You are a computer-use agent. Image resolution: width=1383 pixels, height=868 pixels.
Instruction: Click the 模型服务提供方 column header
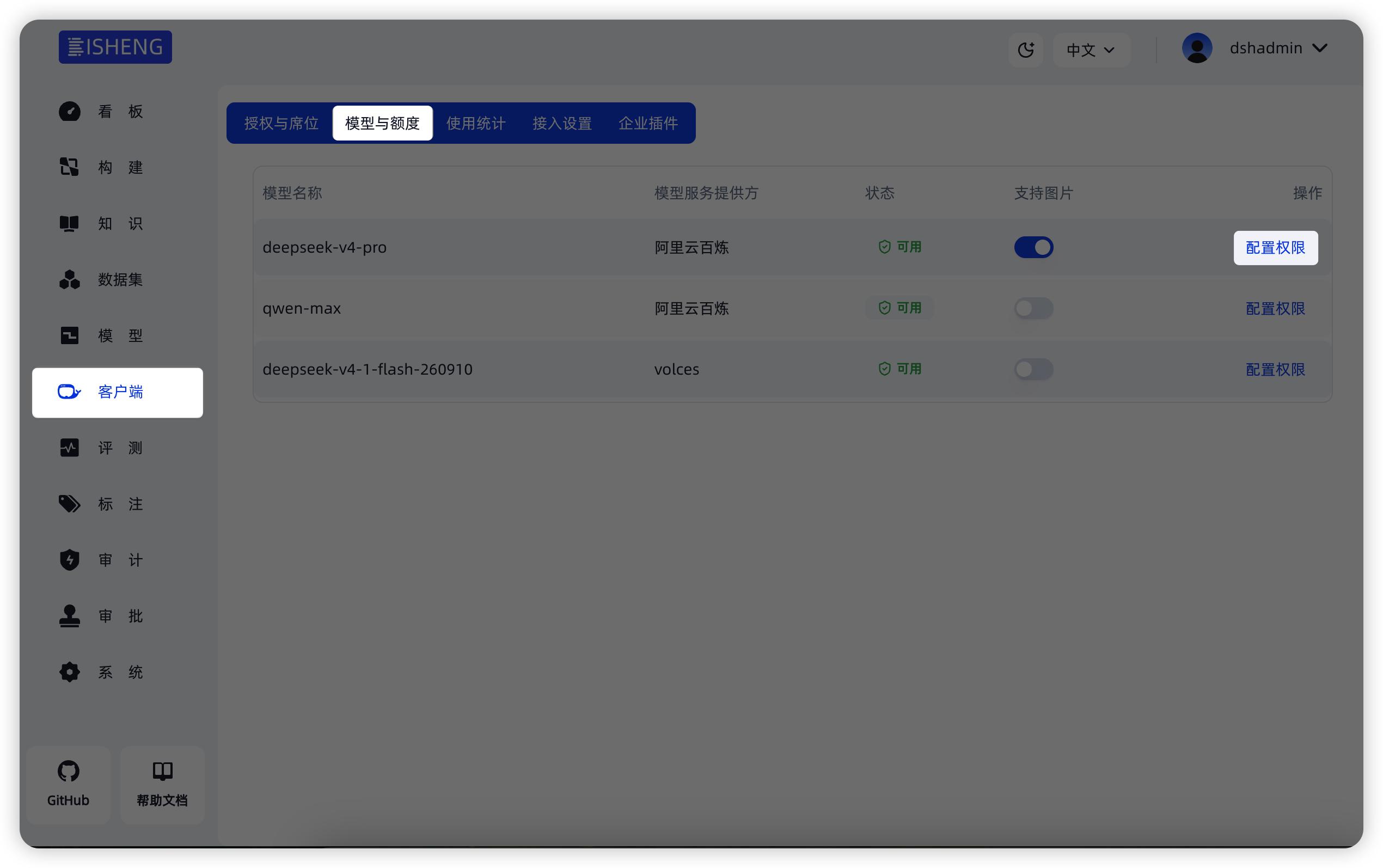tap(707, 193)
